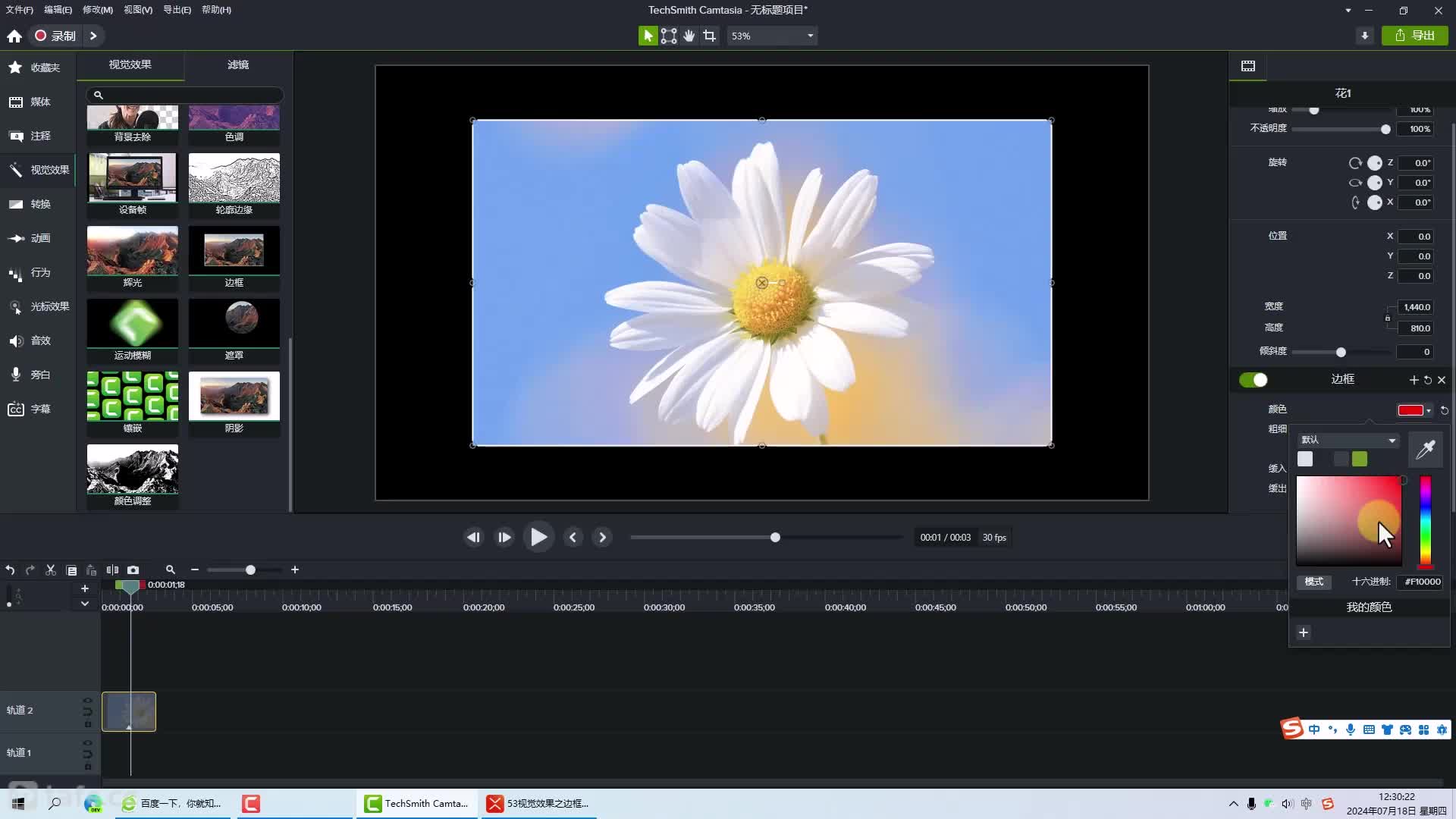
Task: Click the rainbow hue slider bar
Action: pyautogui.click(x=1426, y=522)
